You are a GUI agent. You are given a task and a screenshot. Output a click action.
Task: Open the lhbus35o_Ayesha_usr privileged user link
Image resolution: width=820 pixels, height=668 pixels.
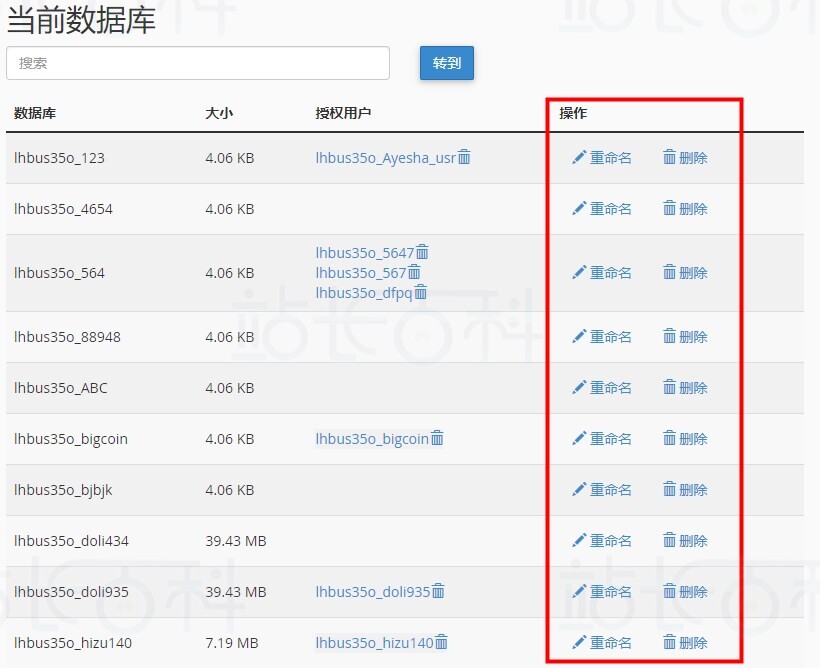(388, 157)
